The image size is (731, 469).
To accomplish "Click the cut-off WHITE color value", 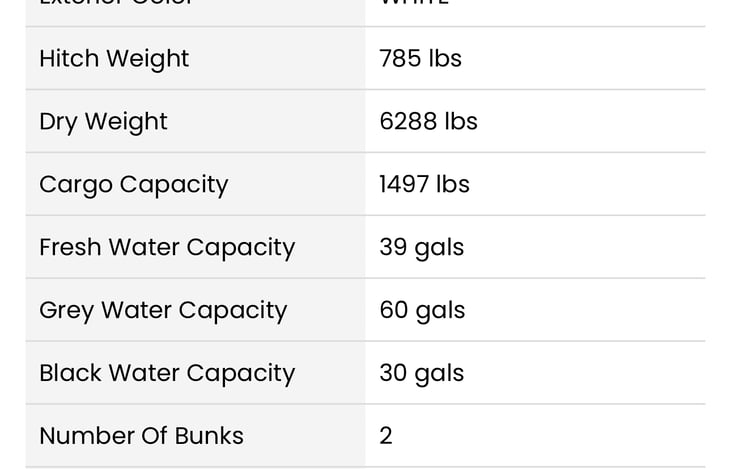I will 414,4.
